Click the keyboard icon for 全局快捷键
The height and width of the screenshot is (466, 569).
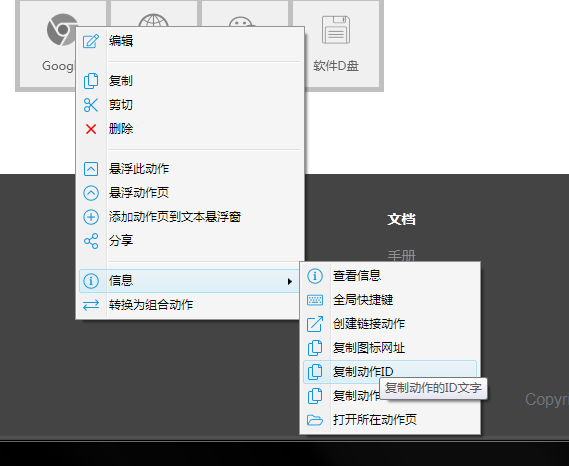(315, 300)
